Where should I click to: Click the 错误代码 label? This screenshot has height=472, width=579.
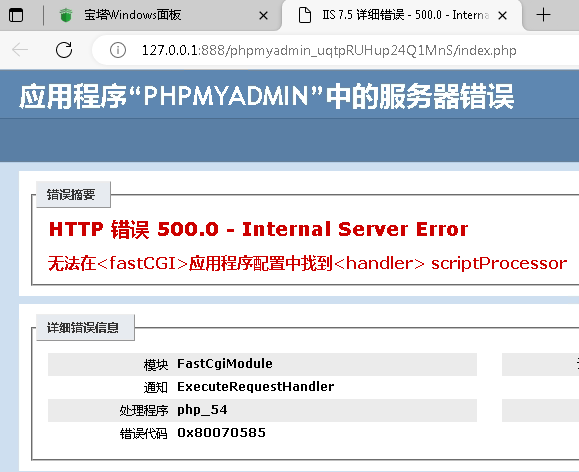[144, 433]
